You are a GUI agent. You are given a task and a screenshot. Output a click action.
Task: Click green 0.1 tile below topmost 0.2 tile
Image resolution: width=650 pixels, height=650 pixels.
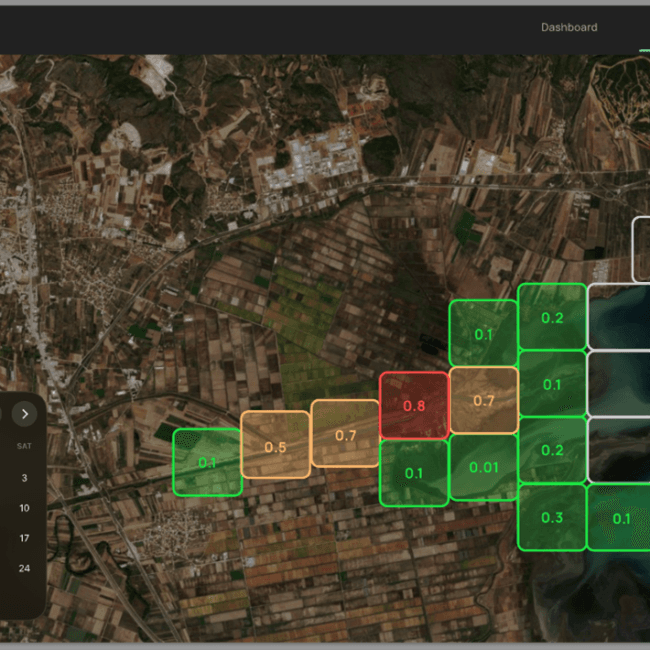pos(552,384)
